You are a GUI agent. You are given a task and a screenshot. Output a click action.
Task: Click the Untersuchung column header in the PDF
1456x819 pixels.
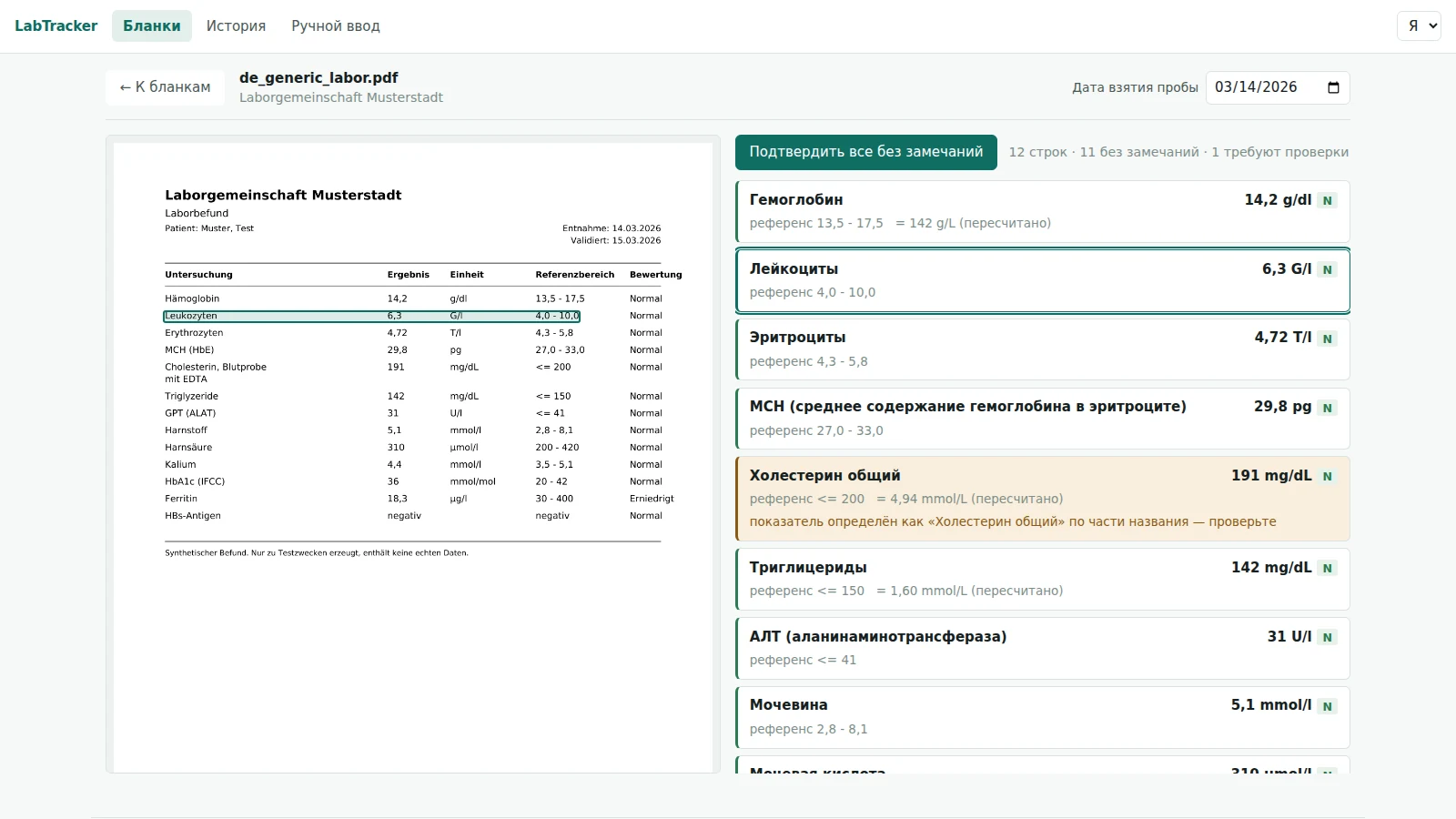(198, 275)
